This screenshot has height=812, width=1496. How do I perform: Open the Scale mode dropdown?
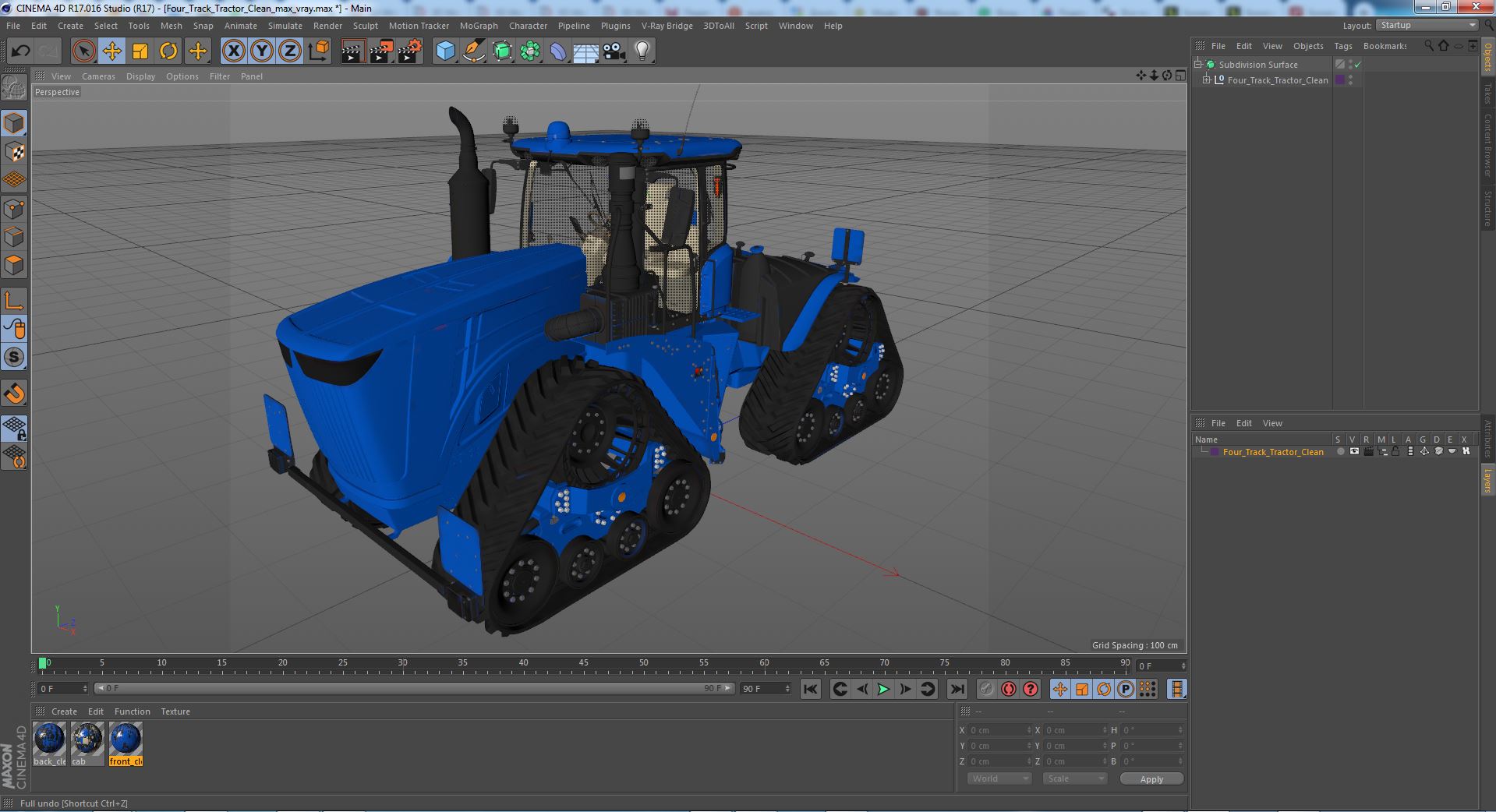pos(1075,778)
